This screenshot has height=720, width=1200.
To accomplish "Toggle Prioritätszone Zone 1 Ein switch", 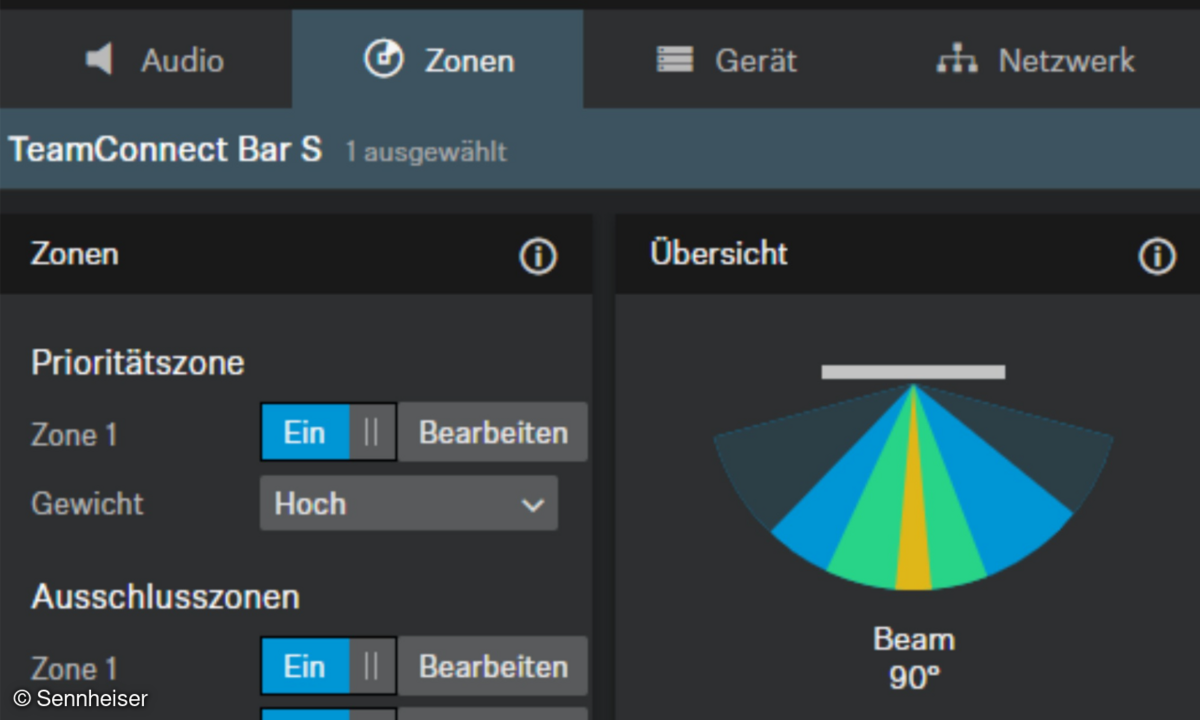I will point(329,432).
